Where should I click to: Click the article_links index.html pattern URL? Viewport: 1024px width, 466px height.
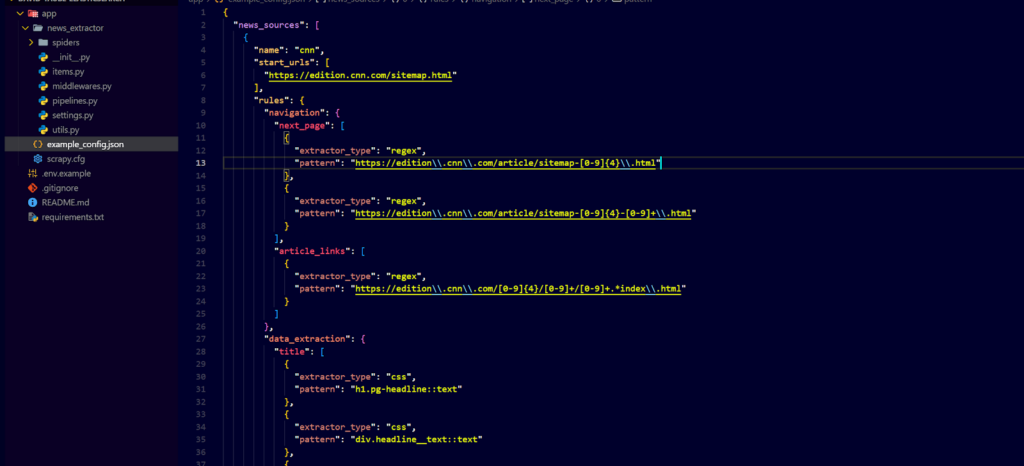pos(520,288)
